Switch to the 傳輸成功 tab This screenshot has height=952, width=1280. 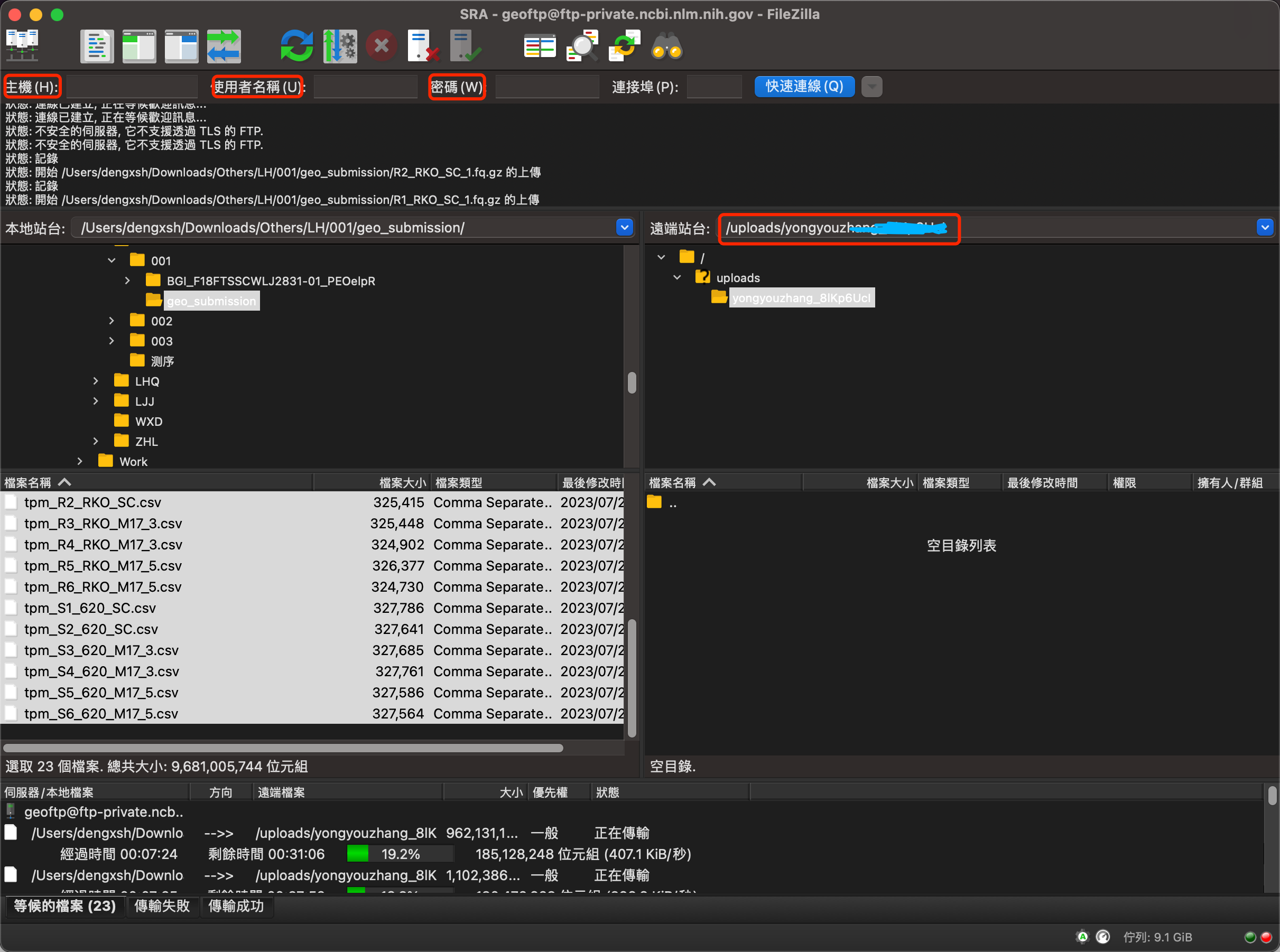(x=236, y=906)
